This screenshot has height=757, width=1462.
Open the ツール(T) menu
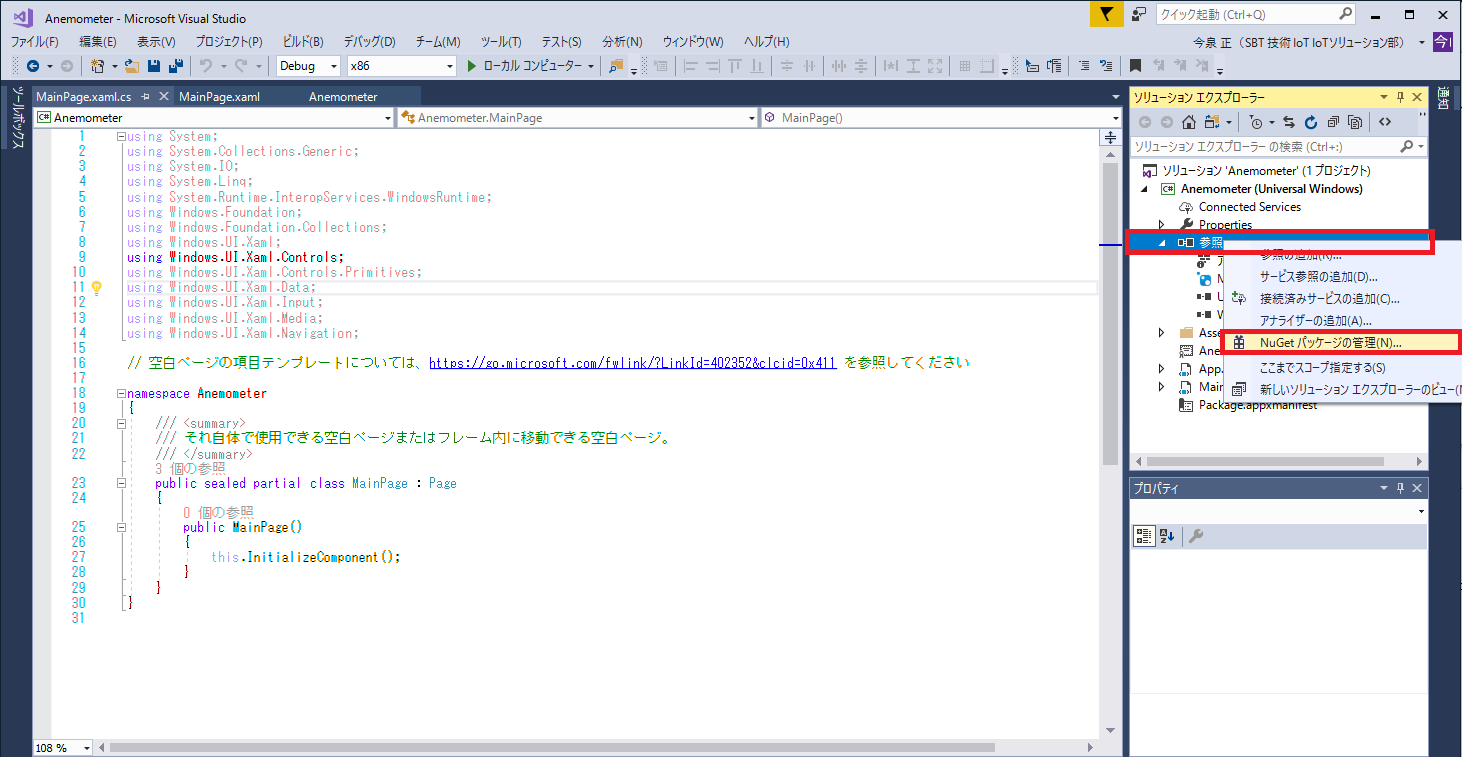tap(501, 41)
